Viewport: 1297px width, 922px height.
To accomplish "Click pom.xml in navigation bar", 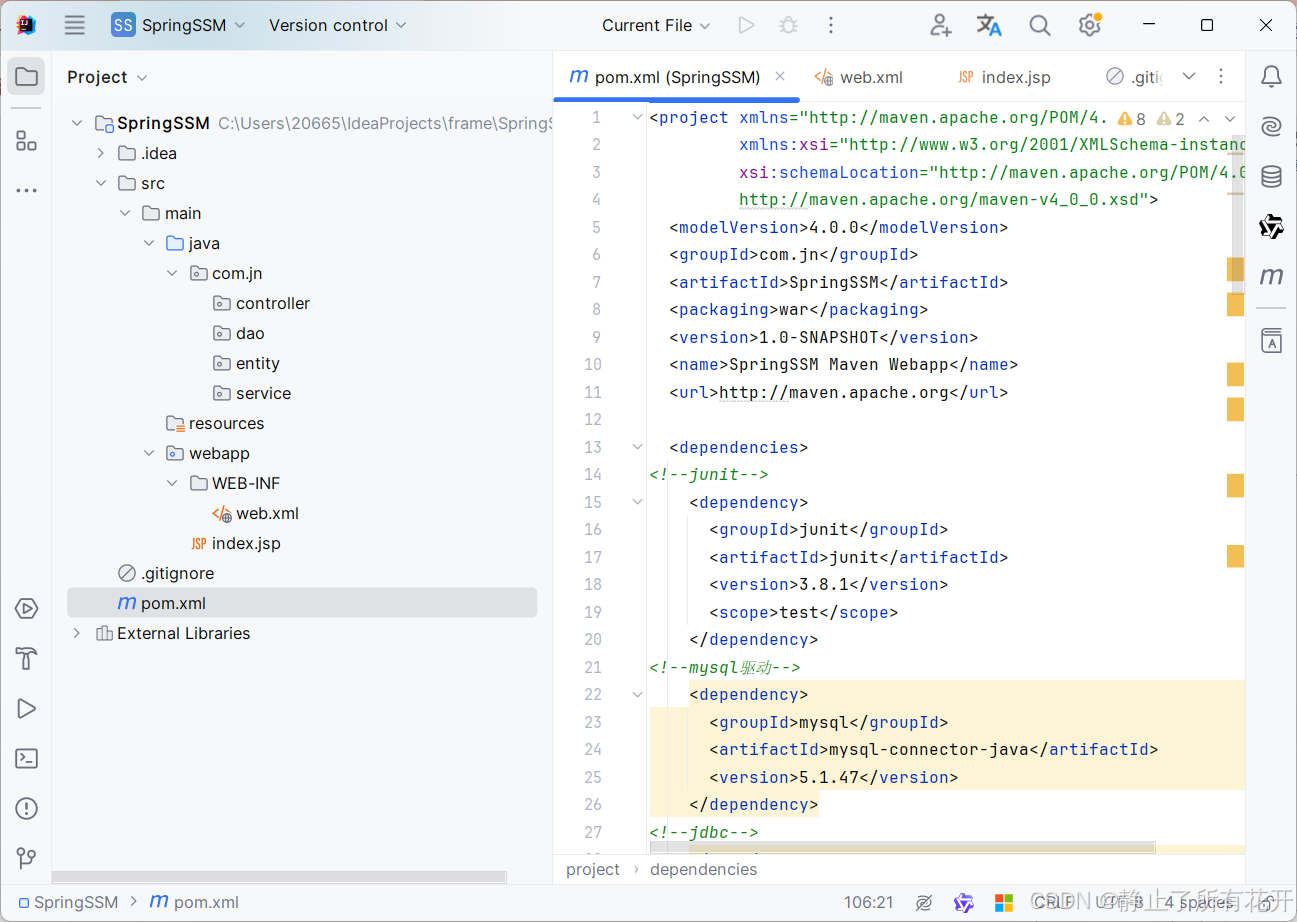I will 194,902.
